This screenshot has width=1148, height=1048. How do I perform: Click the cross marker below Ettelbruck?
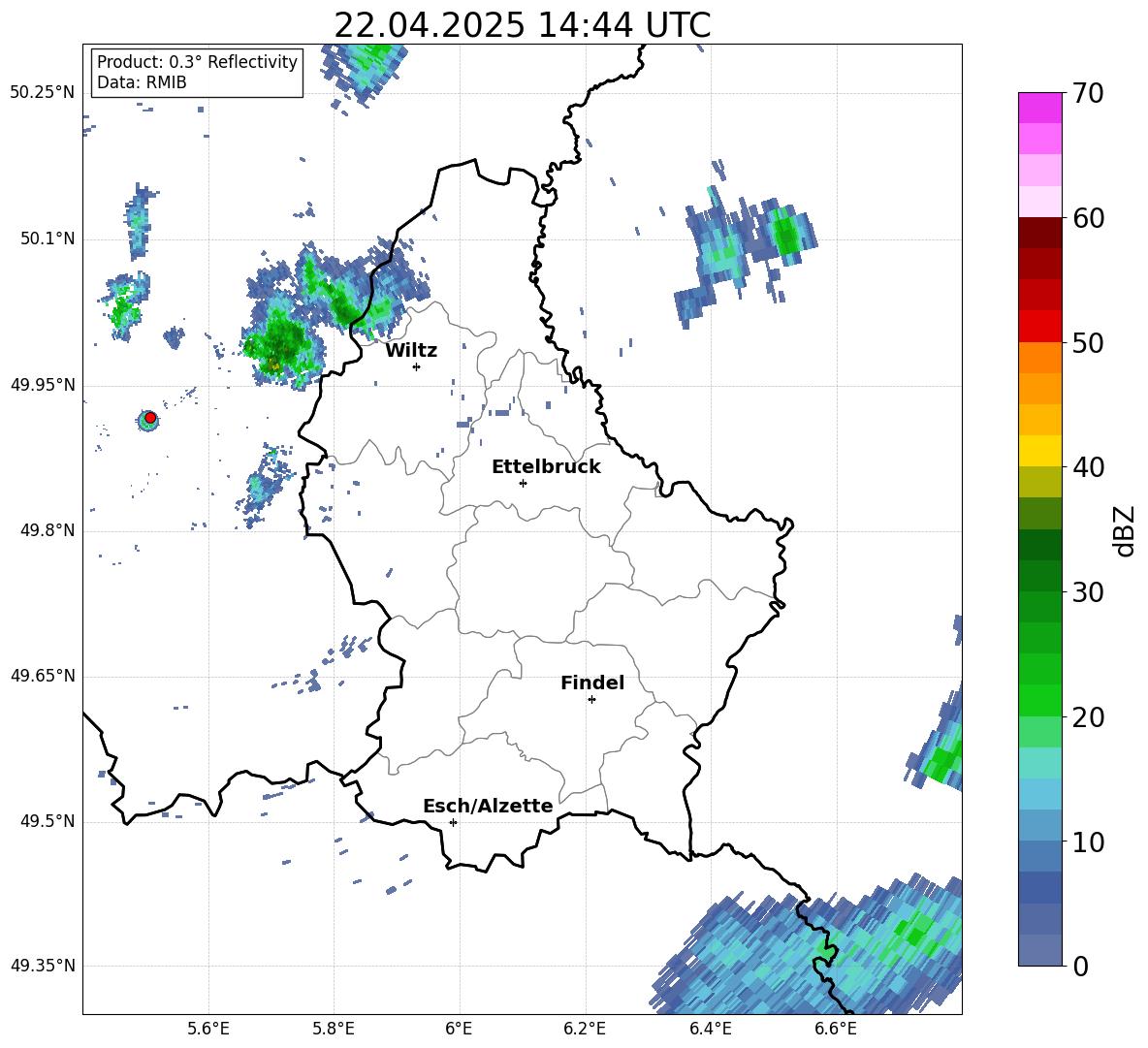(523, 483)
